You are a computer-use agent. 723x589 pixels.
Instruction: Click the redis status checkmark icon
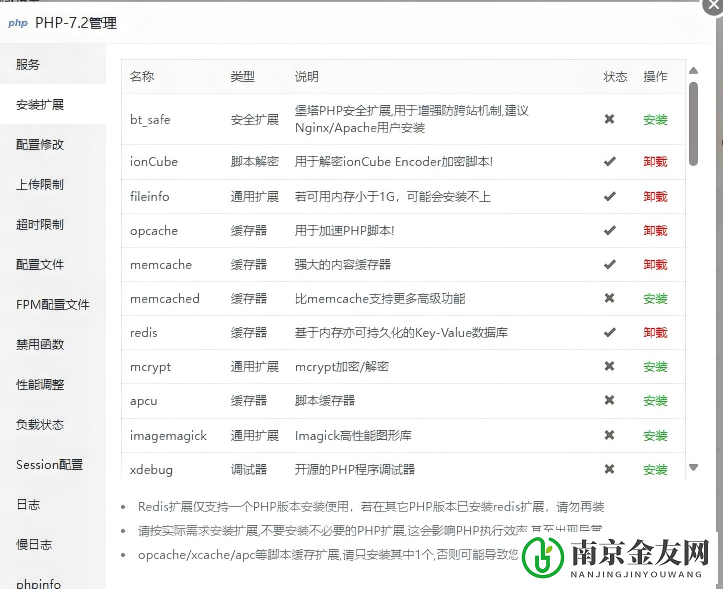tap(610, 332)
